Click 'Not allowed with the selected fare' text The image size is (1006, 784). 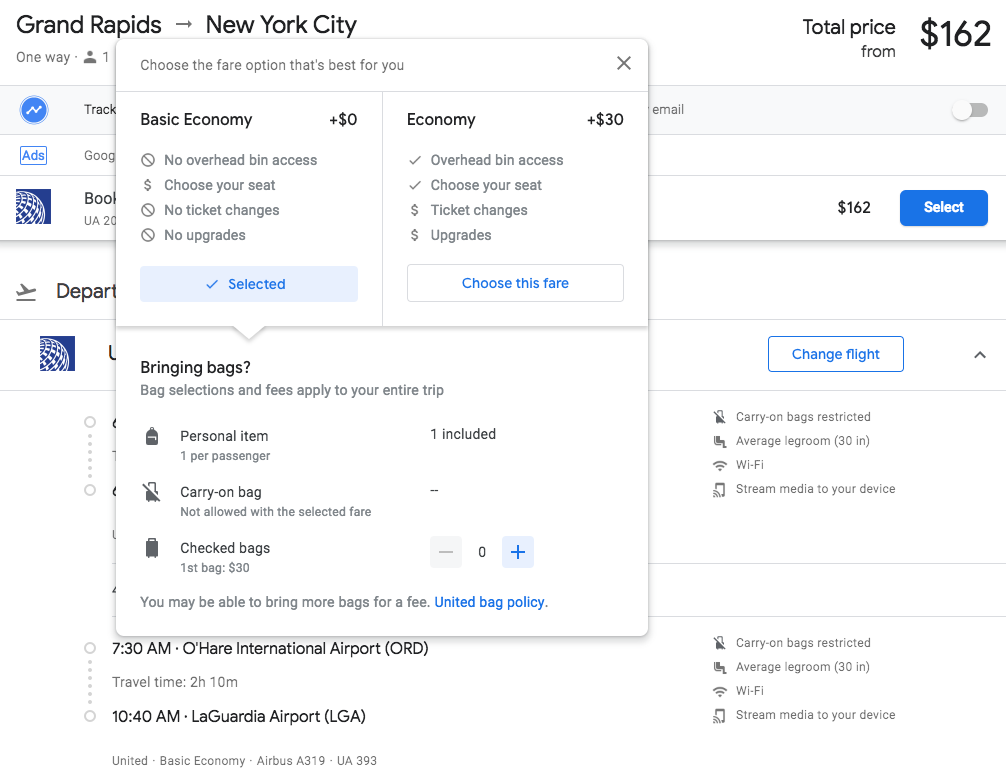coord(276,512)
